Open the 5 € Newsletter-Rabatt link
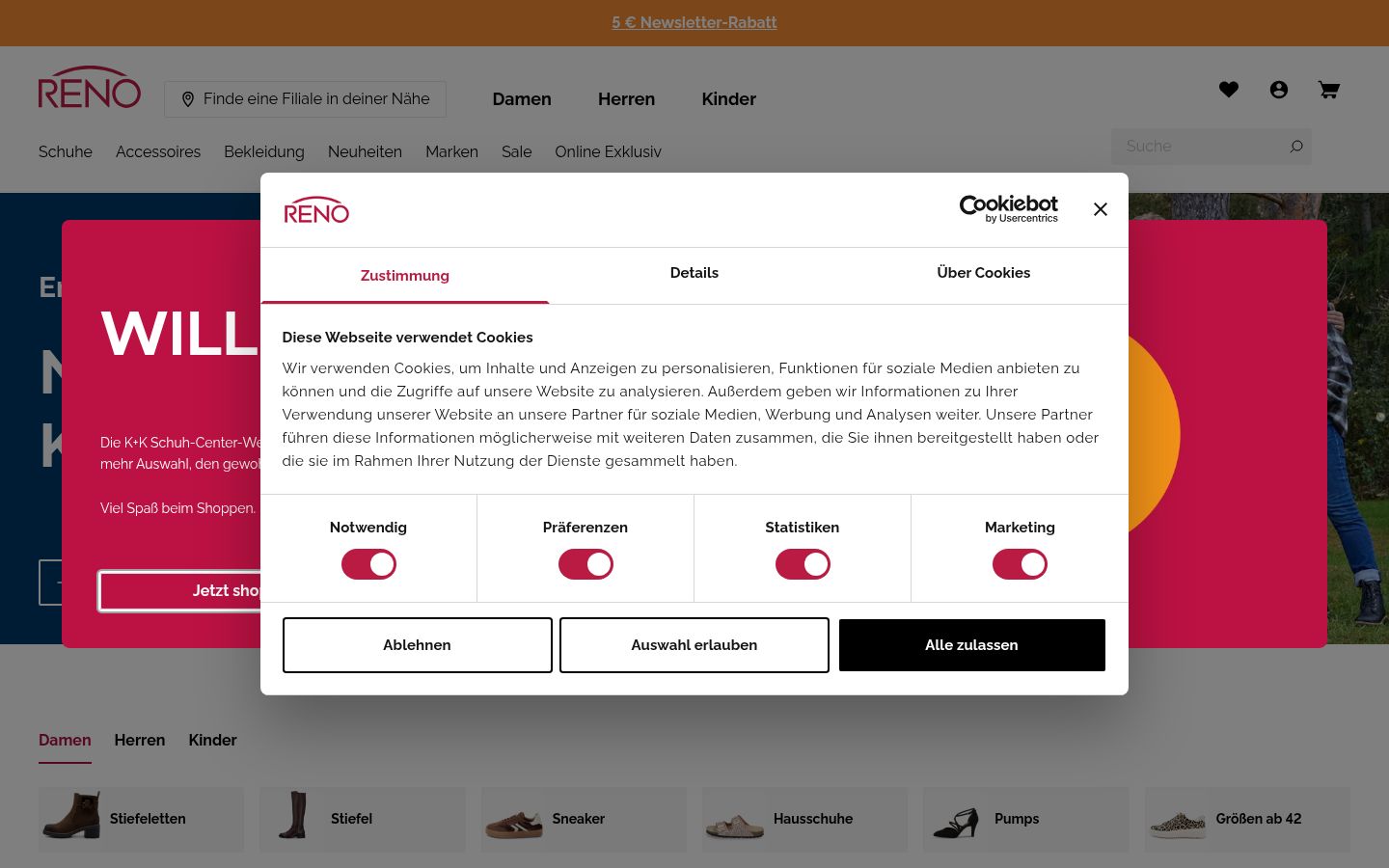Image resolution: width=1389 pixels, height=868 pixels. [694, 22]
